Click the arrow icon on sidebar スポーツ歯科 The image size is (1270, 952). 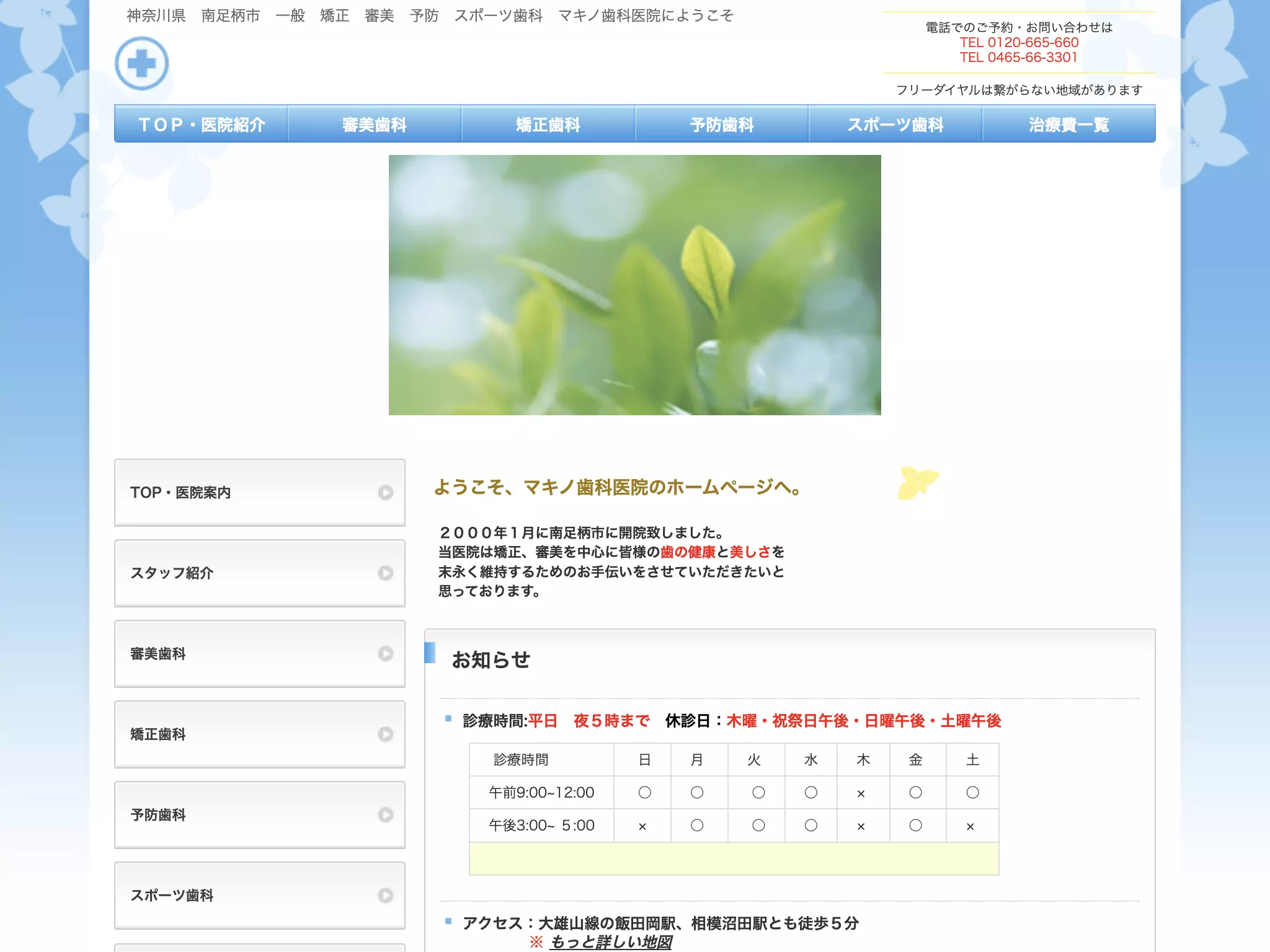coord(386,896)
